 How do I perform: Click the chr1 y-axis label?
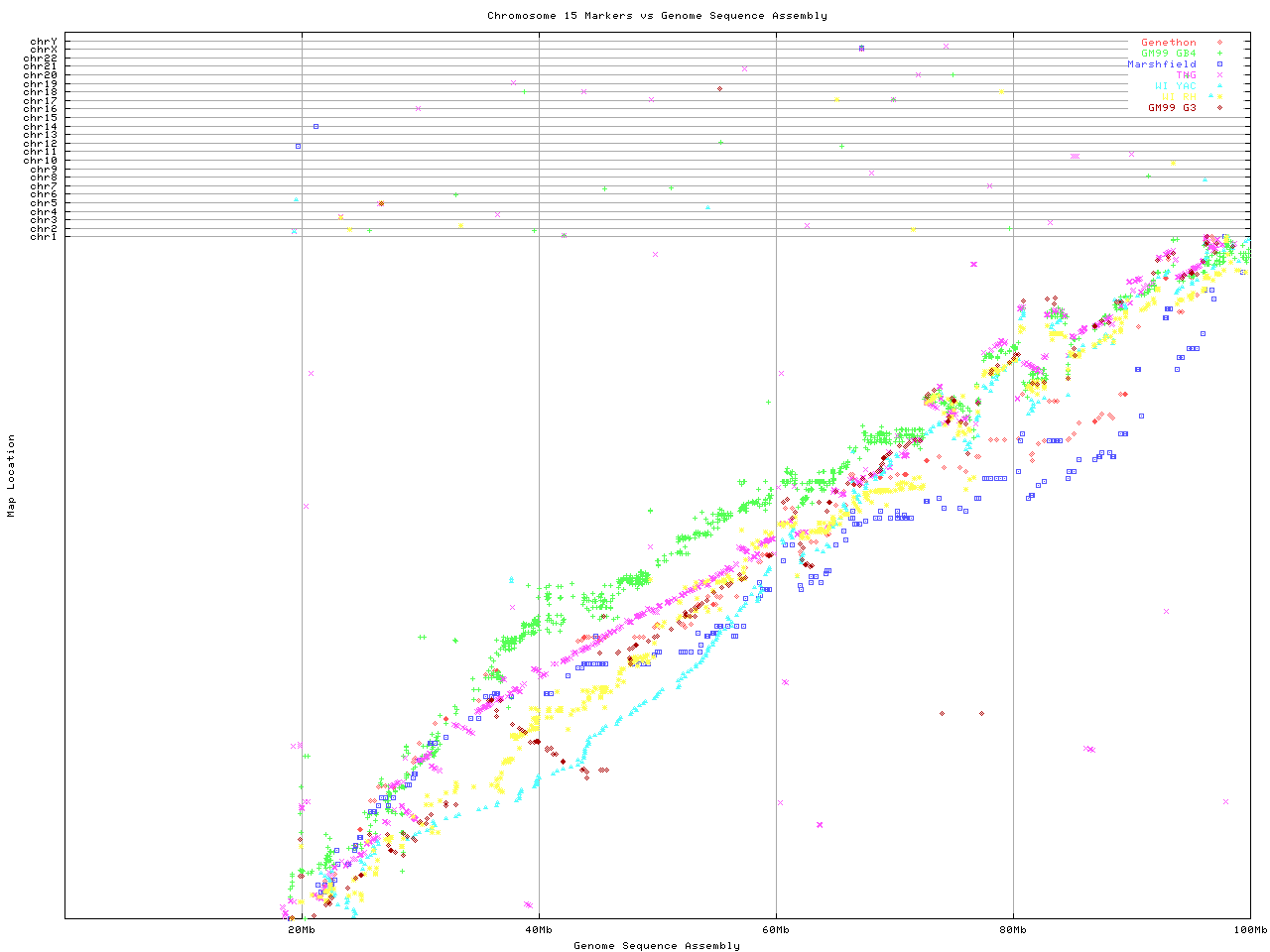[x=44, y=237]
